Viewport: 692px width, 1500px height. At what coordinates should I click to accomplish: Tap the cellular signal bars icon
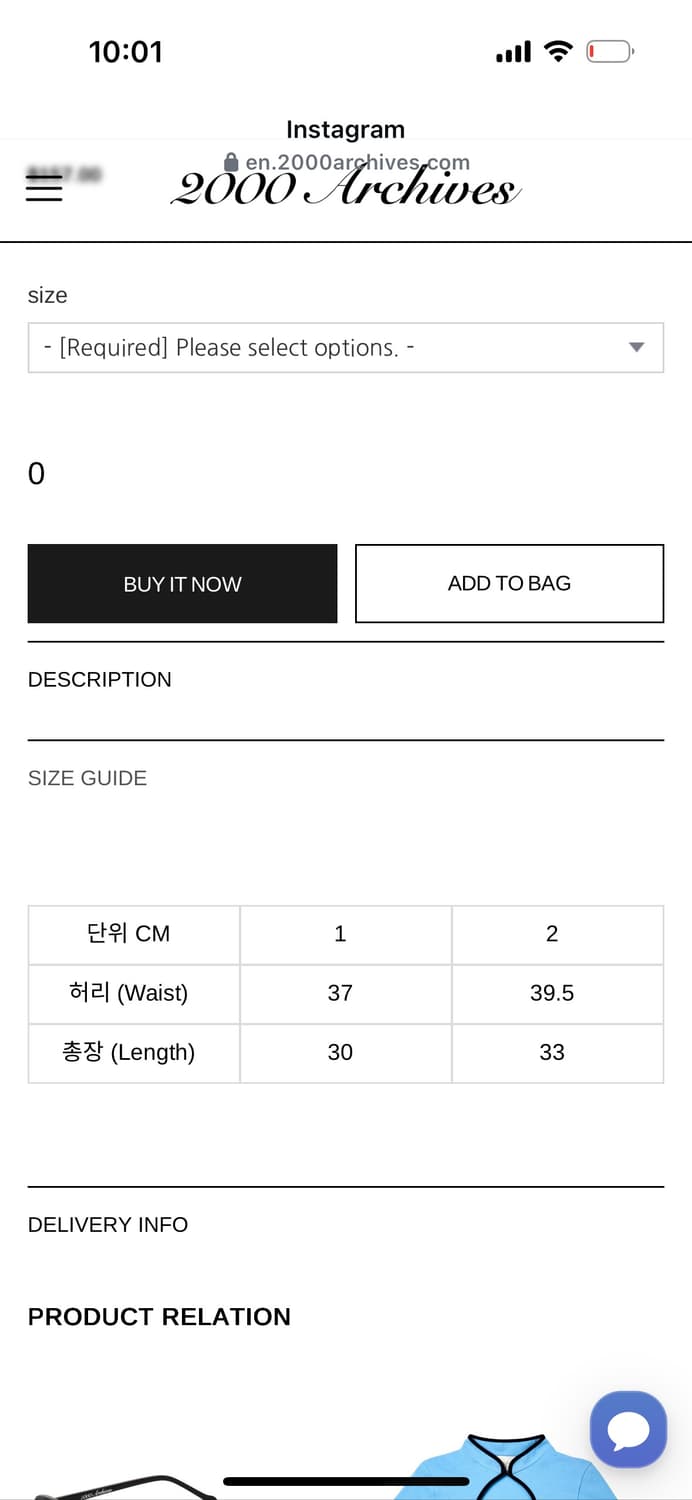513,52
